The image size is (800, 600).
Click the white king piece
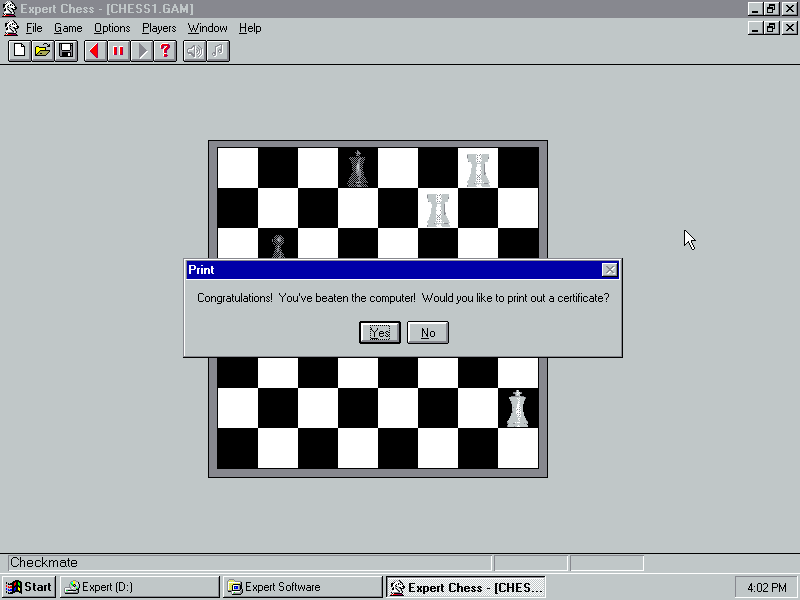518,409
